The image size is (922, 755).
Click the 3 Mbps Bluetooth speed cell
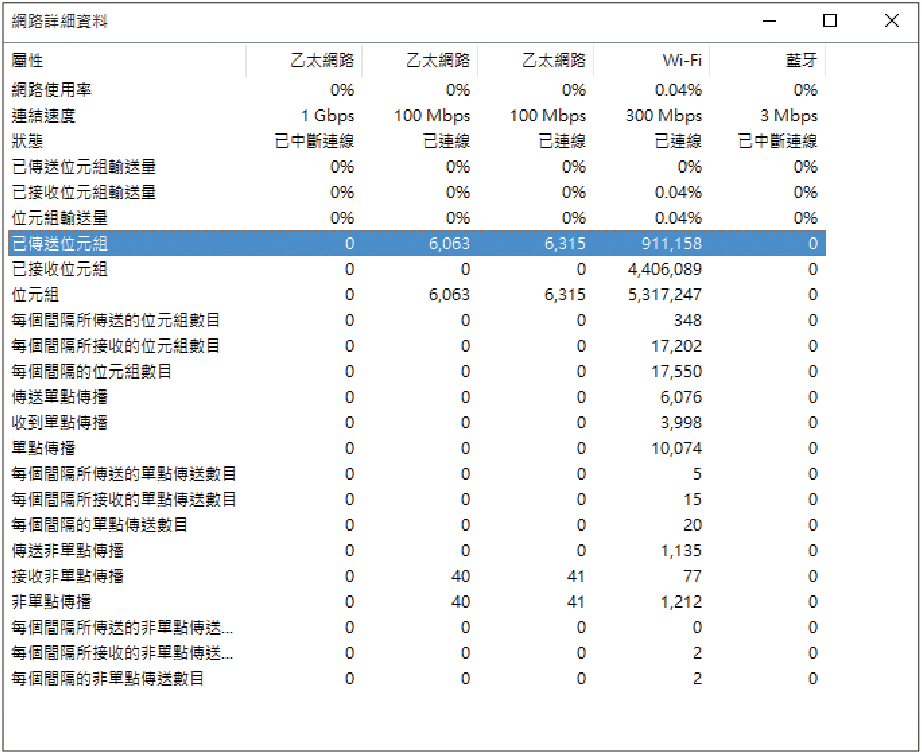tap(789, 116)
